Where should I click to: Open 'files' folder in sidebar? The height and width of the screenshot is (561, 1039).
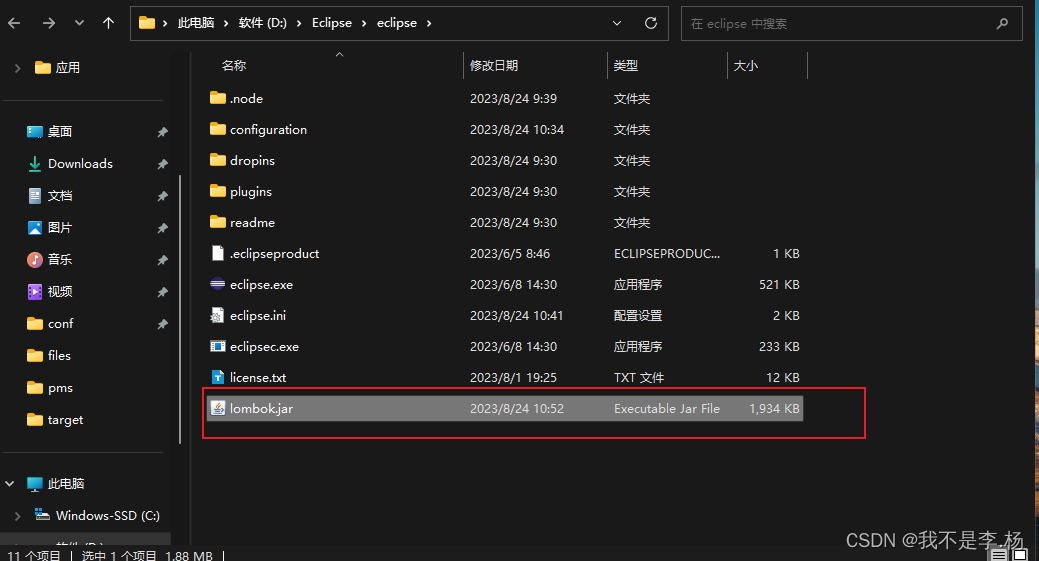pyautogui.click(x=49, y=356)
